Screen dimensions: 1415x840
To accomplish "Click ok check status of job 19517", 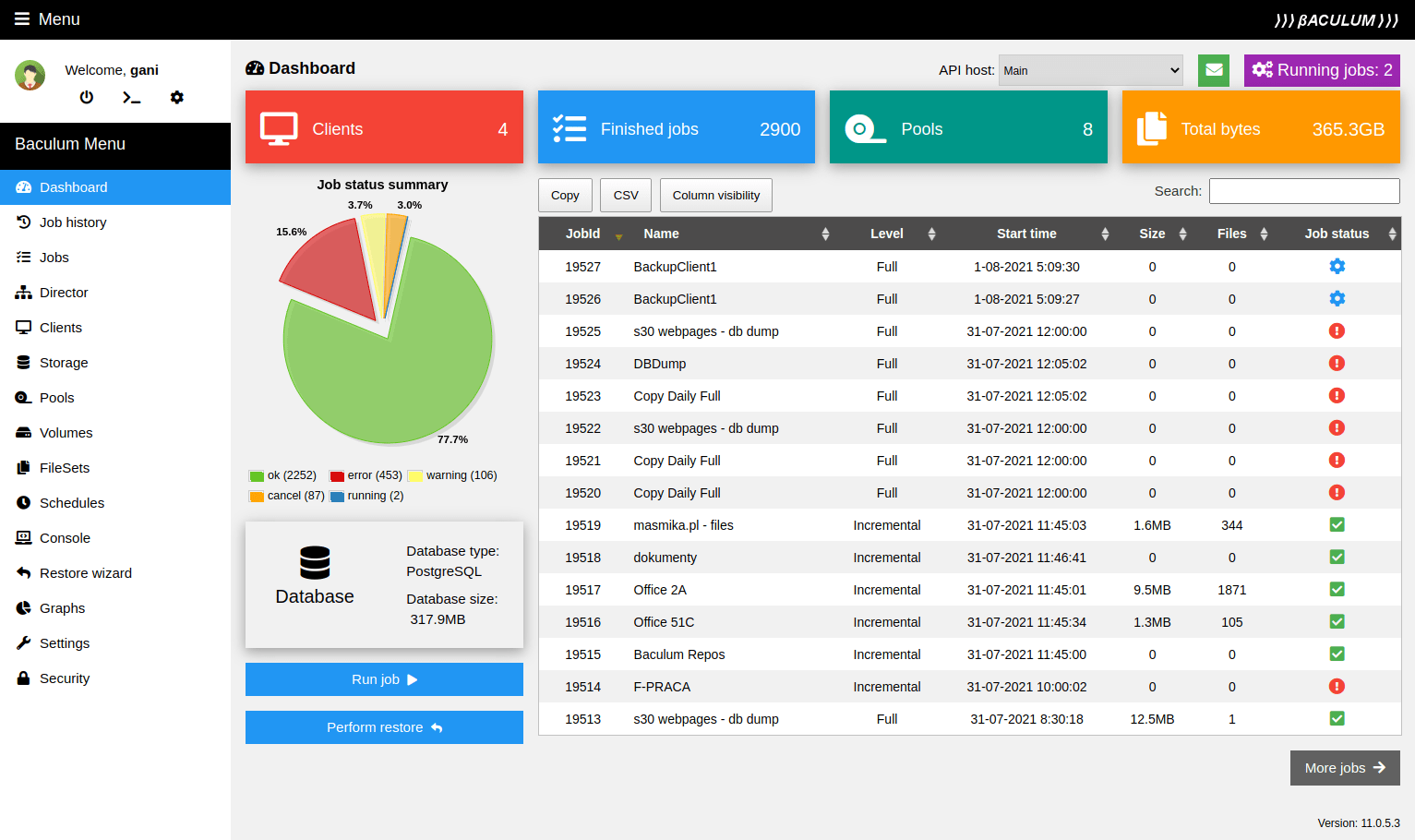I will click(x=1337, y=590).
